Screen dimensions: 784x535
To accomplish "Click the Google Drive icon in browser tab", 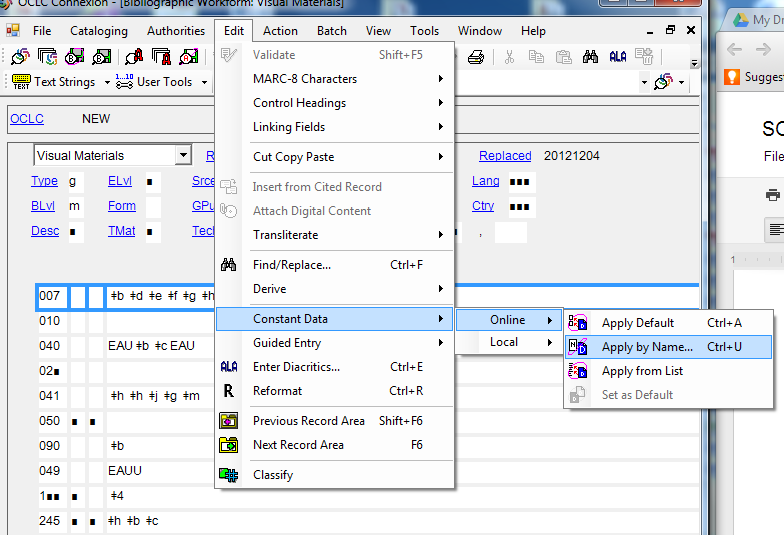I will tap(741, 20).
